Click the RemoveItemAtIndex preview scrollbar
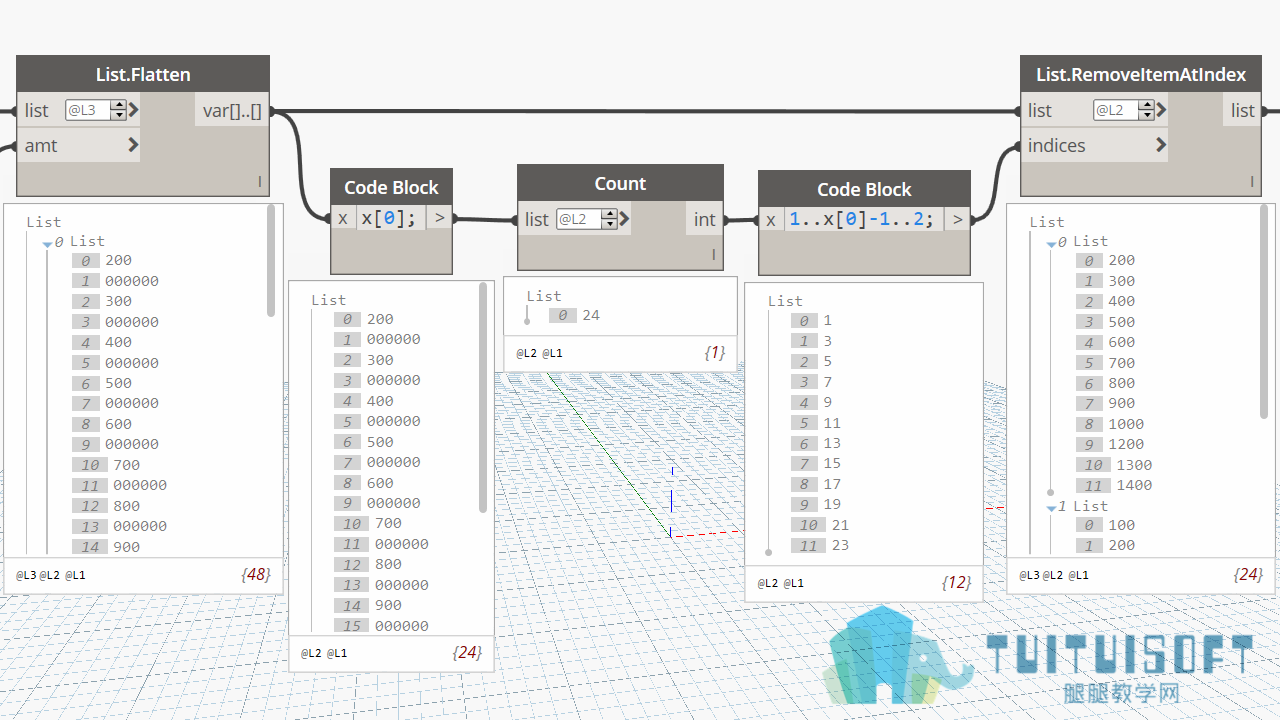Screen dimensions: 1280x720 coord(1264,313)
